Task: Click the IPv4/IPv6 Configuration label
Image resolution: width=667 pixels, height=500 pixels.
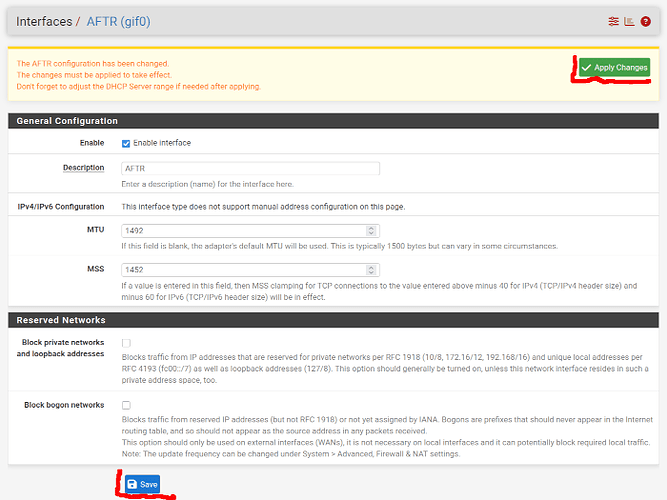Action: (60, 207)
